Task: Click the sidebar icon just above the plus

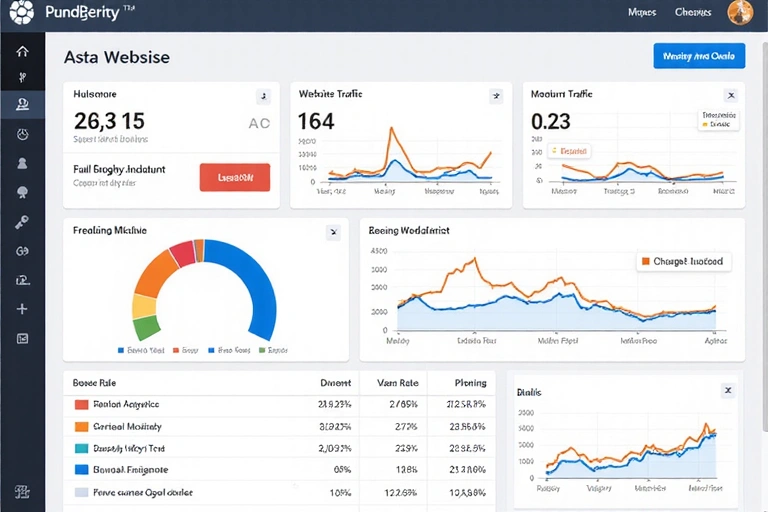Action: pos(22,280)
